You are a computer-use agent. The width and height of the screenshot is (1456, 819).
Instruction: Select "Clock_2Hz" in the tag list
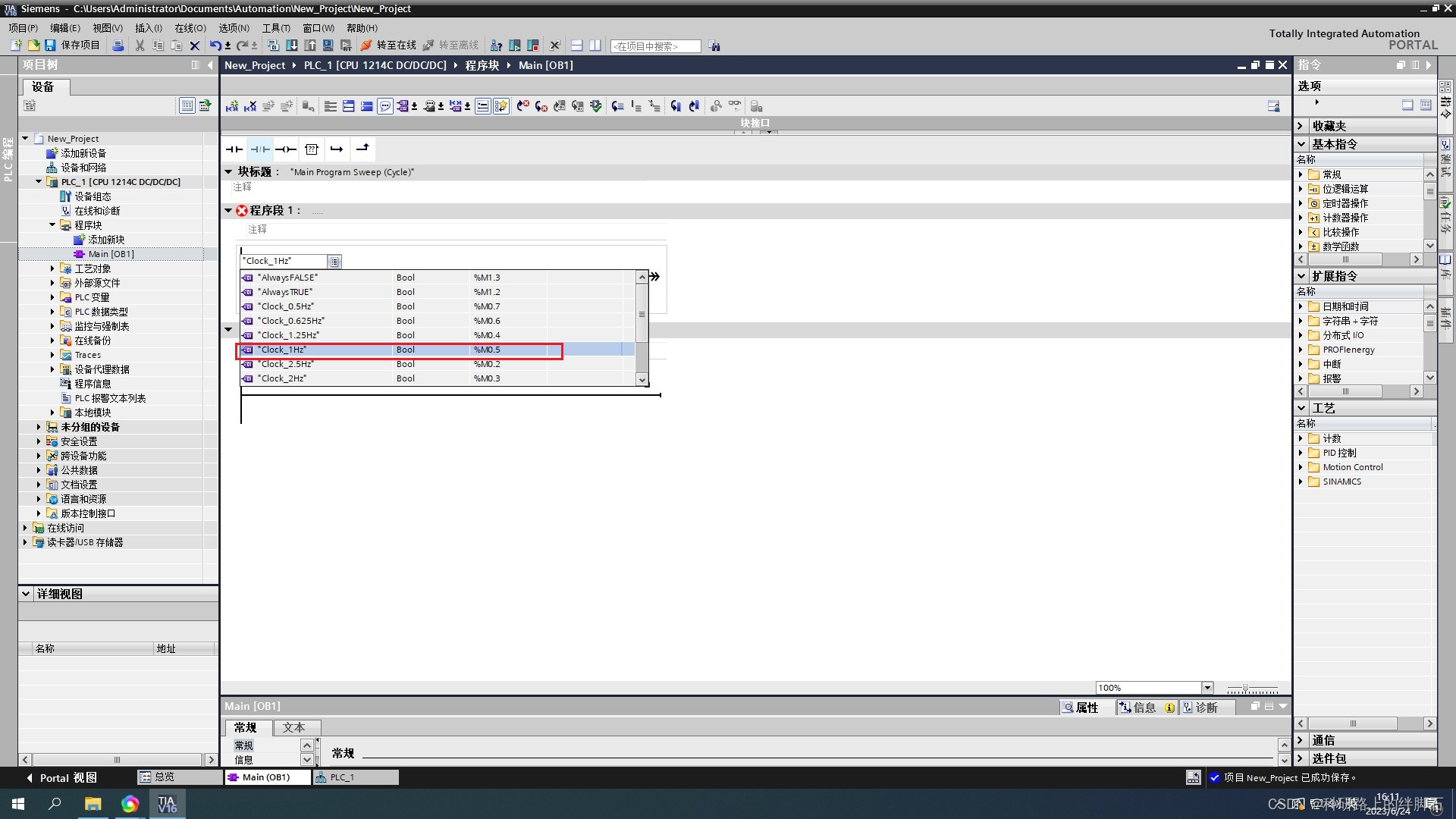pyautogui.click(x=438, y=378)
